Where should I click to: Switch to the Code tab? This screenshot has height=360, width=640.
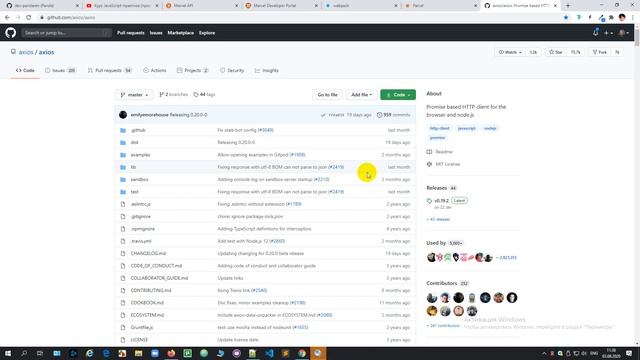coord(25,70)
